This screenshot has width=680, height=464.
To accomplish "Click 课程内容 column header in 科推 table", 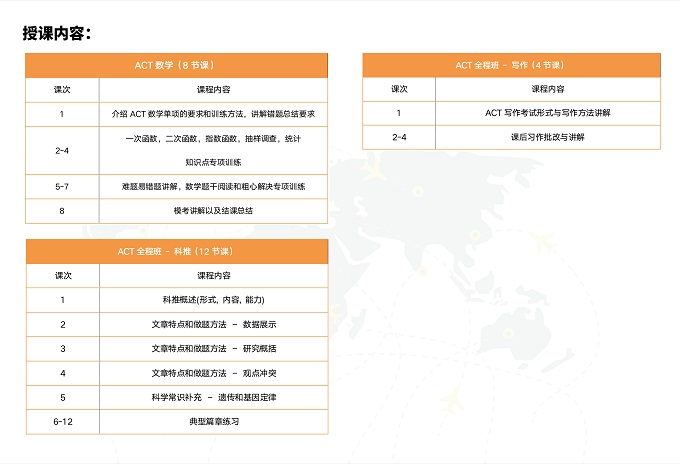I will coord(213,275).
